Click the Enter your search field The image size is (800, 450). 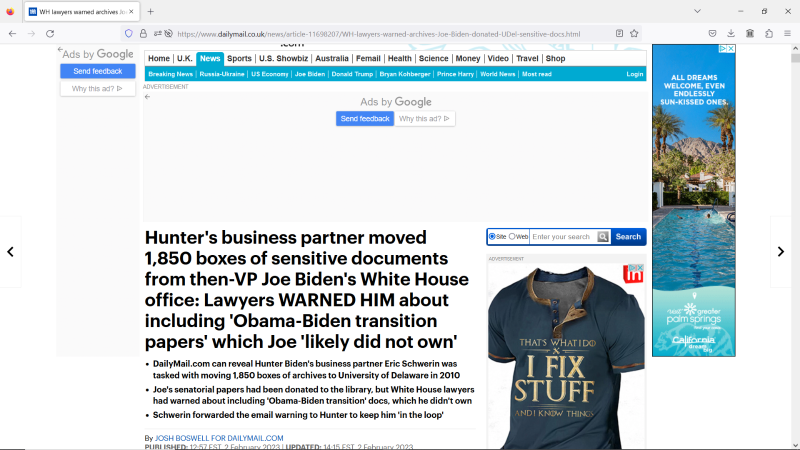563,237
